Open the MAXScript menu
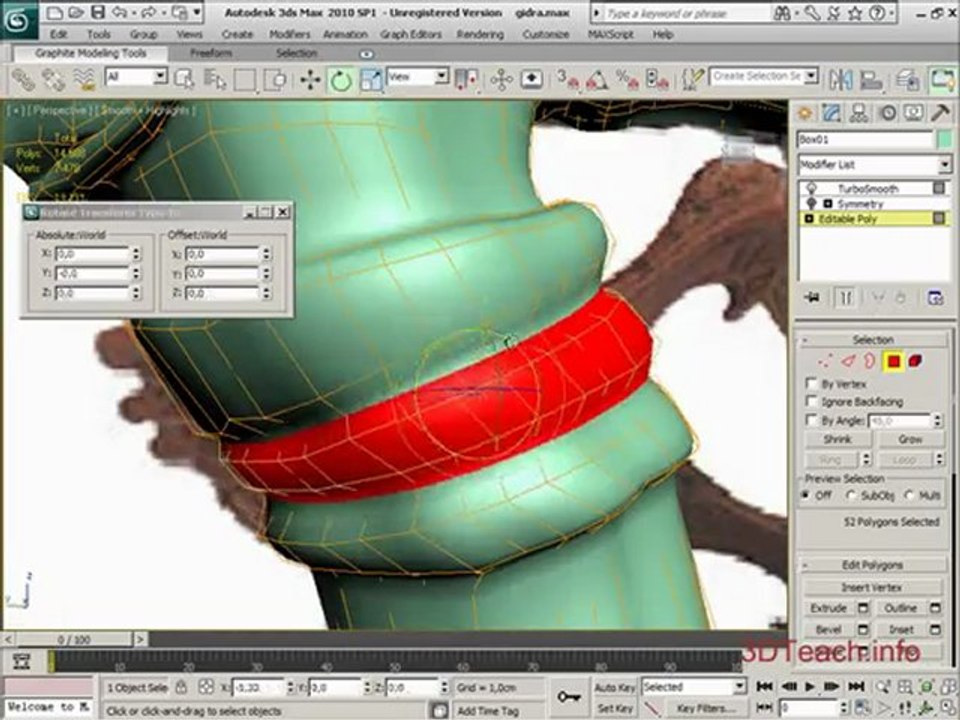Screen dimensions: 960x720 [610, 35]
